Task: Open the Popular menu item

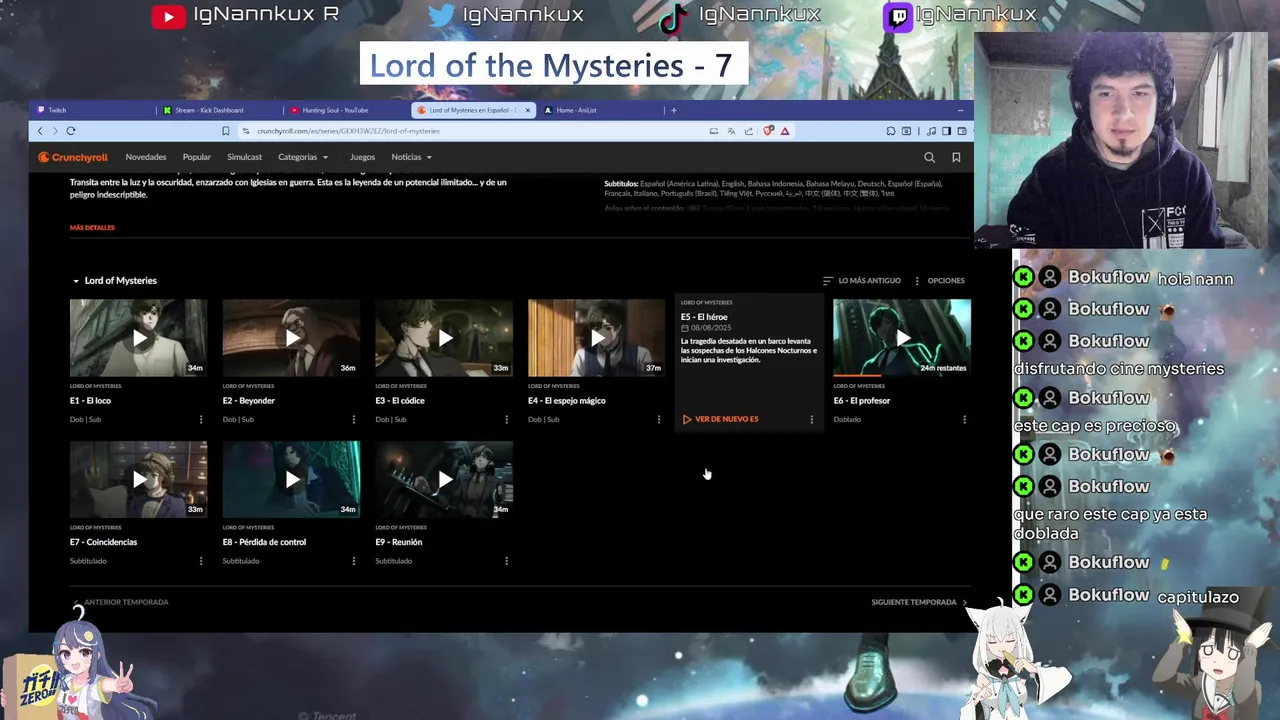Action: click(x=197, y=157)
